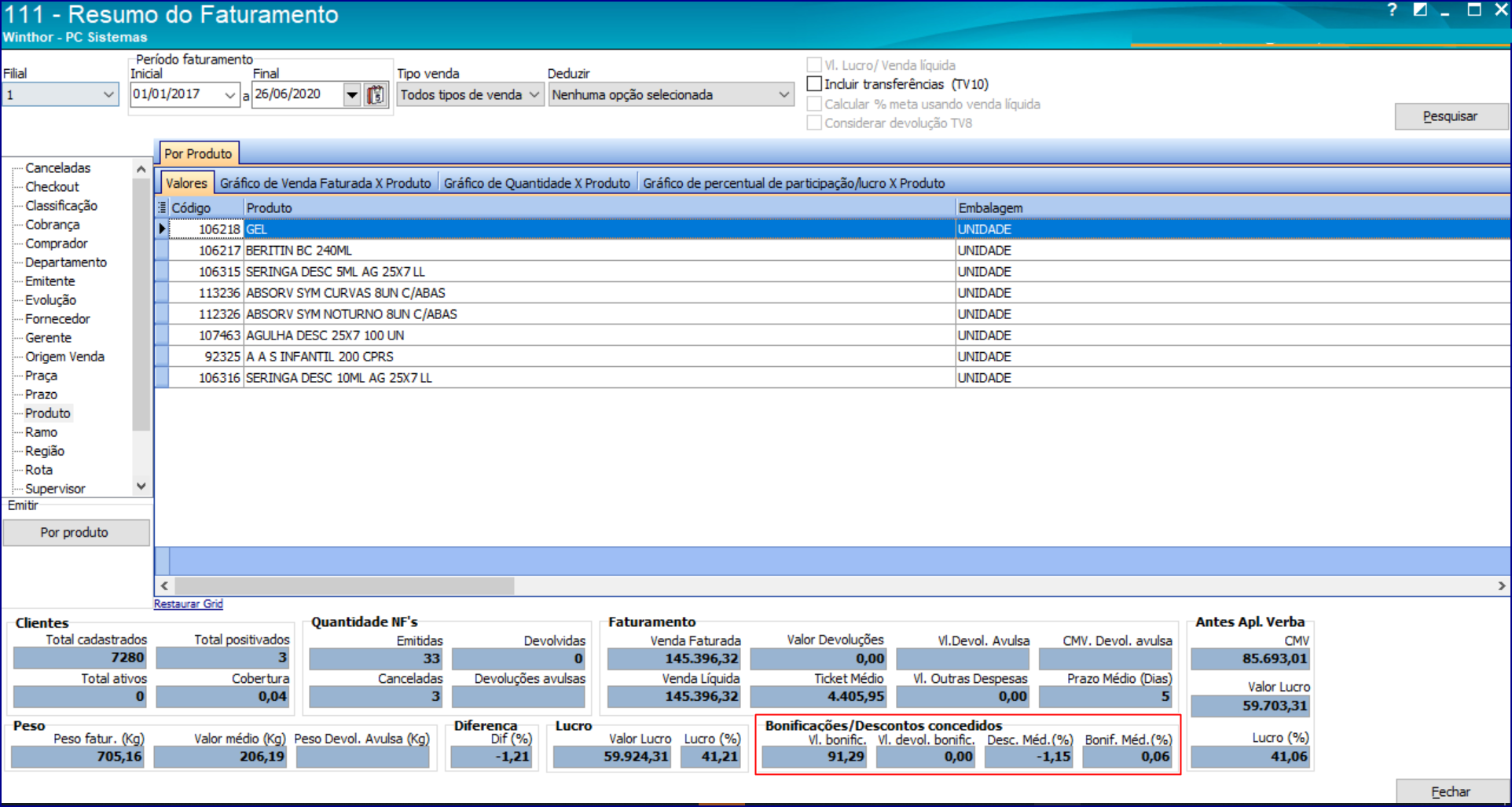
Task: Select row AGULHA DESC 25X7 100 UN
Action: [832, 335]
